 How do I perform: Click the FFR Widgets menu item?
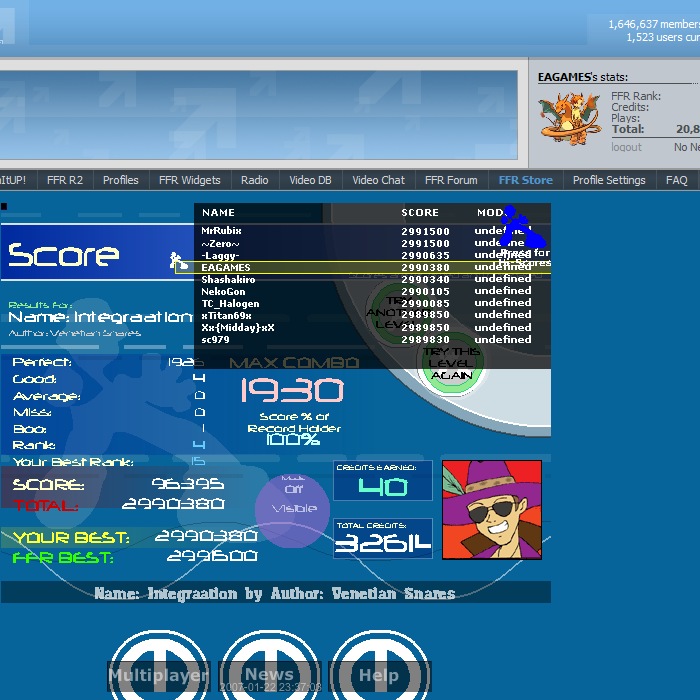click(189, 180)
